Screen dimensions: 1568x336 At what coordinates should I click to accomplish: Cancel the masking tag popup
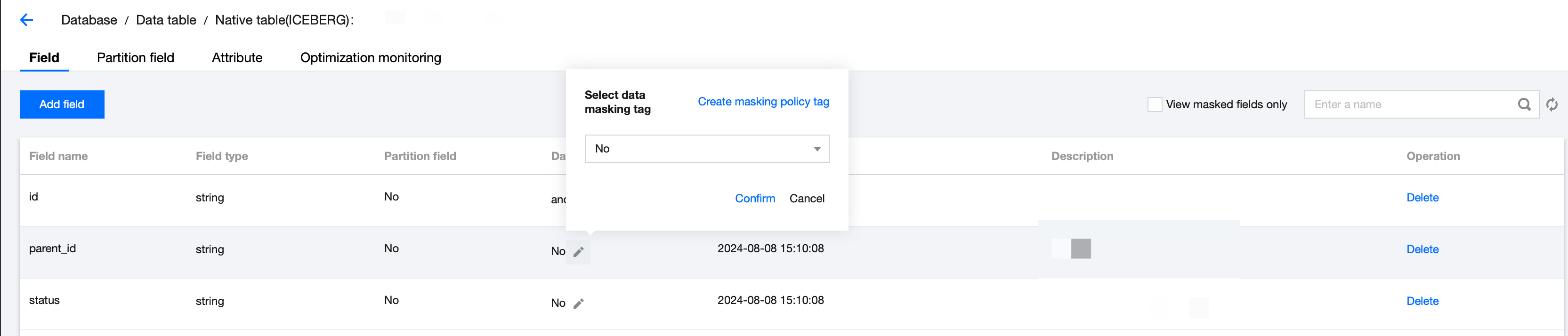coord(807,199)
